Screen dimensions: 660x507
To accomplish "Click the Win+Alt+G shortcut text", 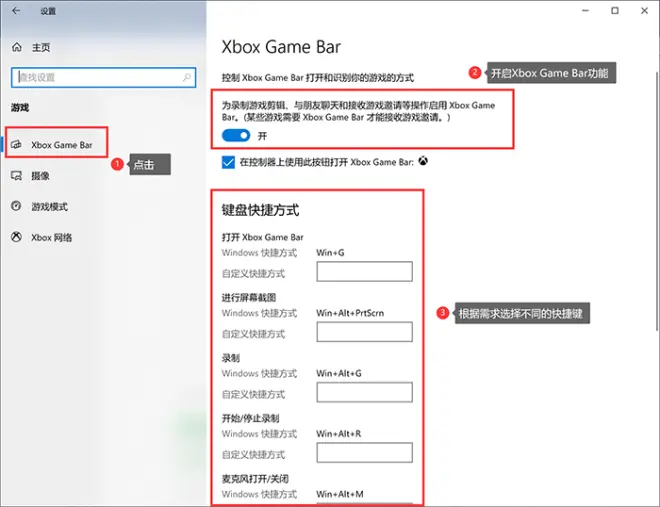I will (339, 373).
